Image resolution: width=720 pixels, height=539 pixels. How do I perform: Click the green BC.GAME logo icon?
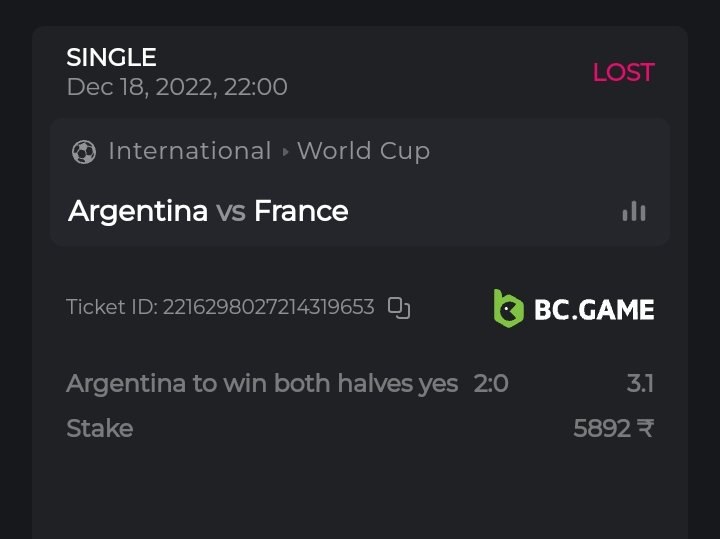[508, 308]
